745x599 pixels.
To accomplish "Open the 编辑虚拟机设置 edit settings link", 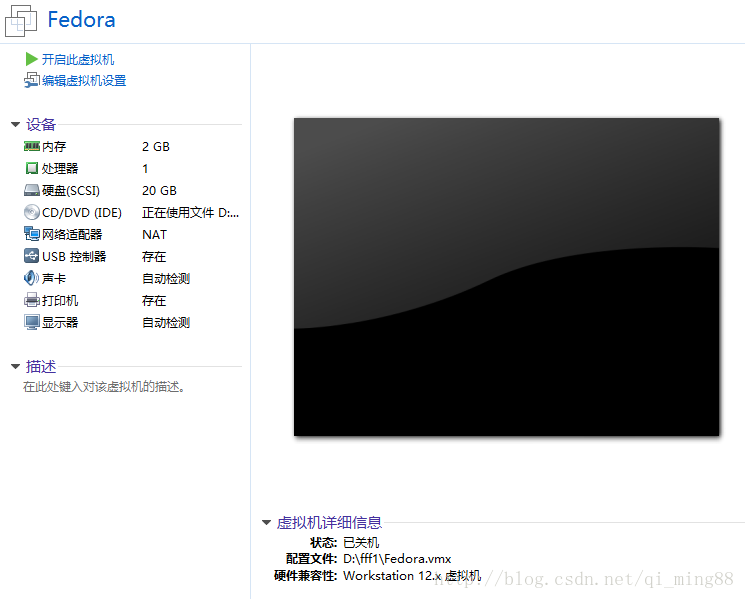I will coord(84,81).
